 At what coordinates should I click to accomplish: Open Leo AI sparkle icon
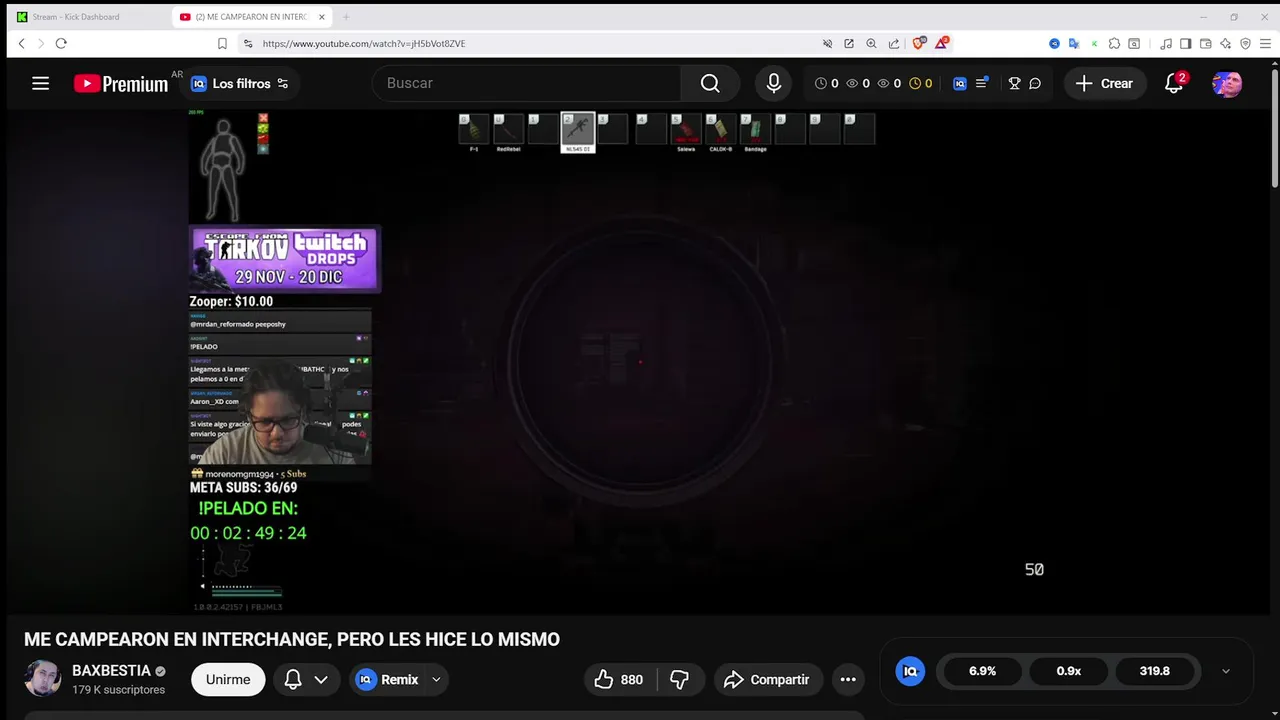(x=1226, y=44)
